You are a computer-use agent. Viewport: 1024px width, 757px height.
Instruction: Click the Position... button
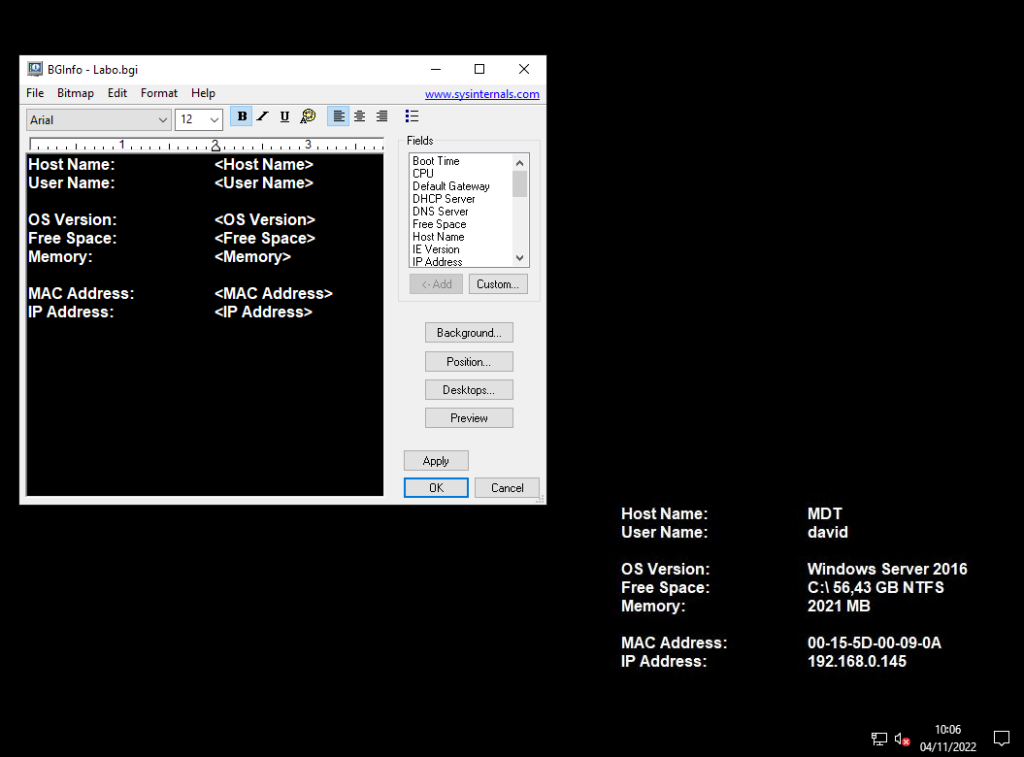[x=469, y=362]
